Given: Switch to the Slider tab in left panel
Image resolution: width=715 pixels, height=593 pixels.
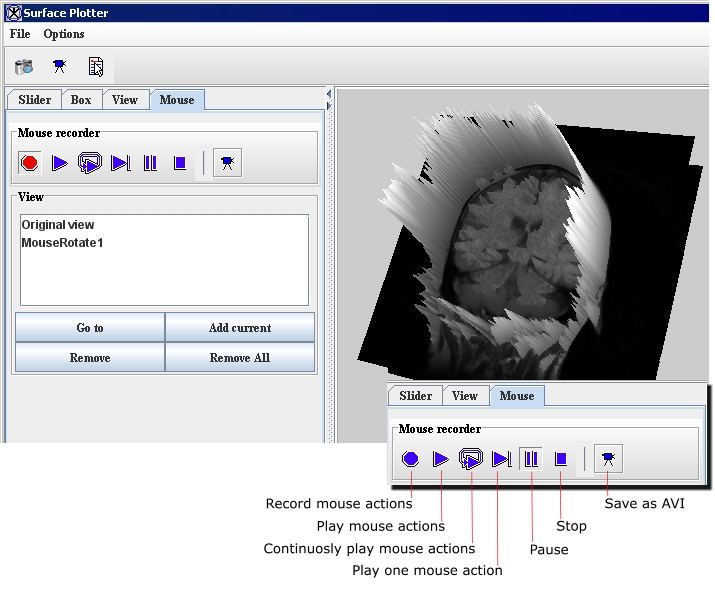Looking at the screenshot, I should coord(35,100).
